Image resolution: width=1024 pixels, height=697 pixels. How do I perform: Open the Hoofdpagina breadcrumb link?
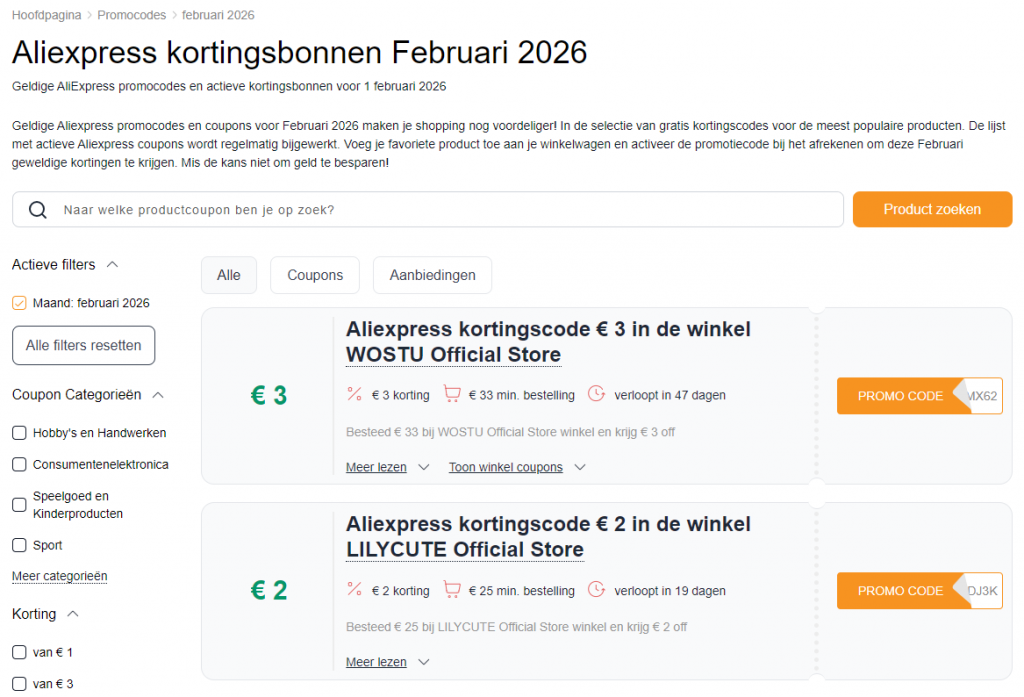click(x=46, y=15)
